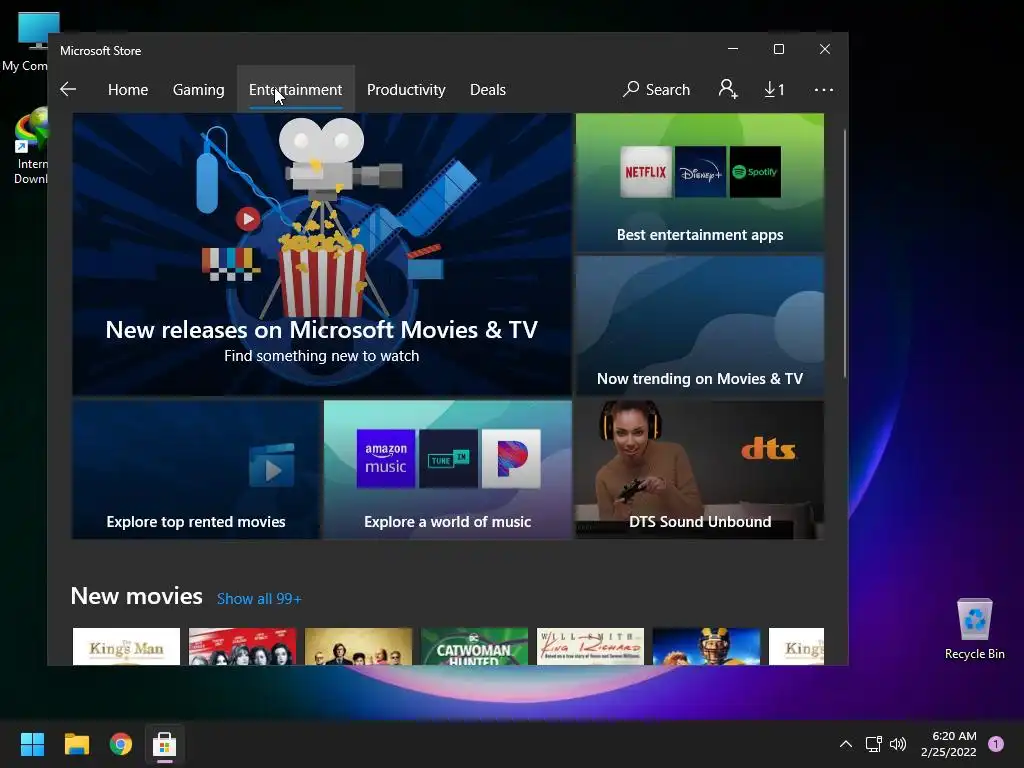Open King Richard movie thumbnail
Viewport: 1024px width, 768px height.
[590, 647]
